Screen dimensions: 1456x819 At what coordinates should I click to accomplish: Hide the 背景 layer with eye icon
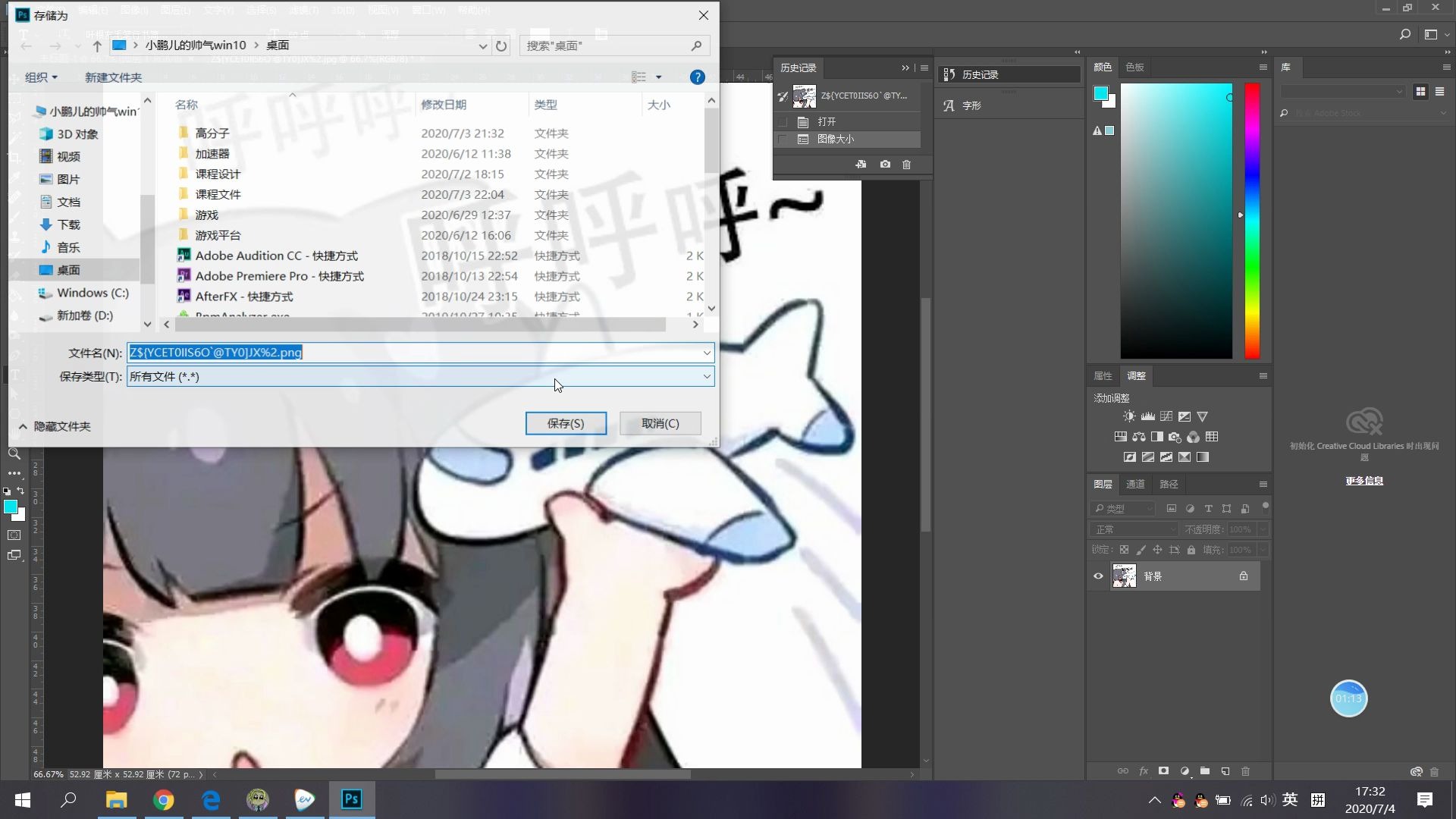coord(1098,576)
